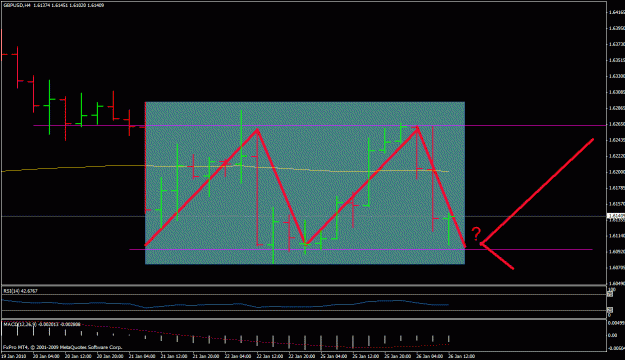The height and width of the screenshot is (360, 625).
Task: Click the 21 Jan 20:00 time label
Action: point(206,356)
